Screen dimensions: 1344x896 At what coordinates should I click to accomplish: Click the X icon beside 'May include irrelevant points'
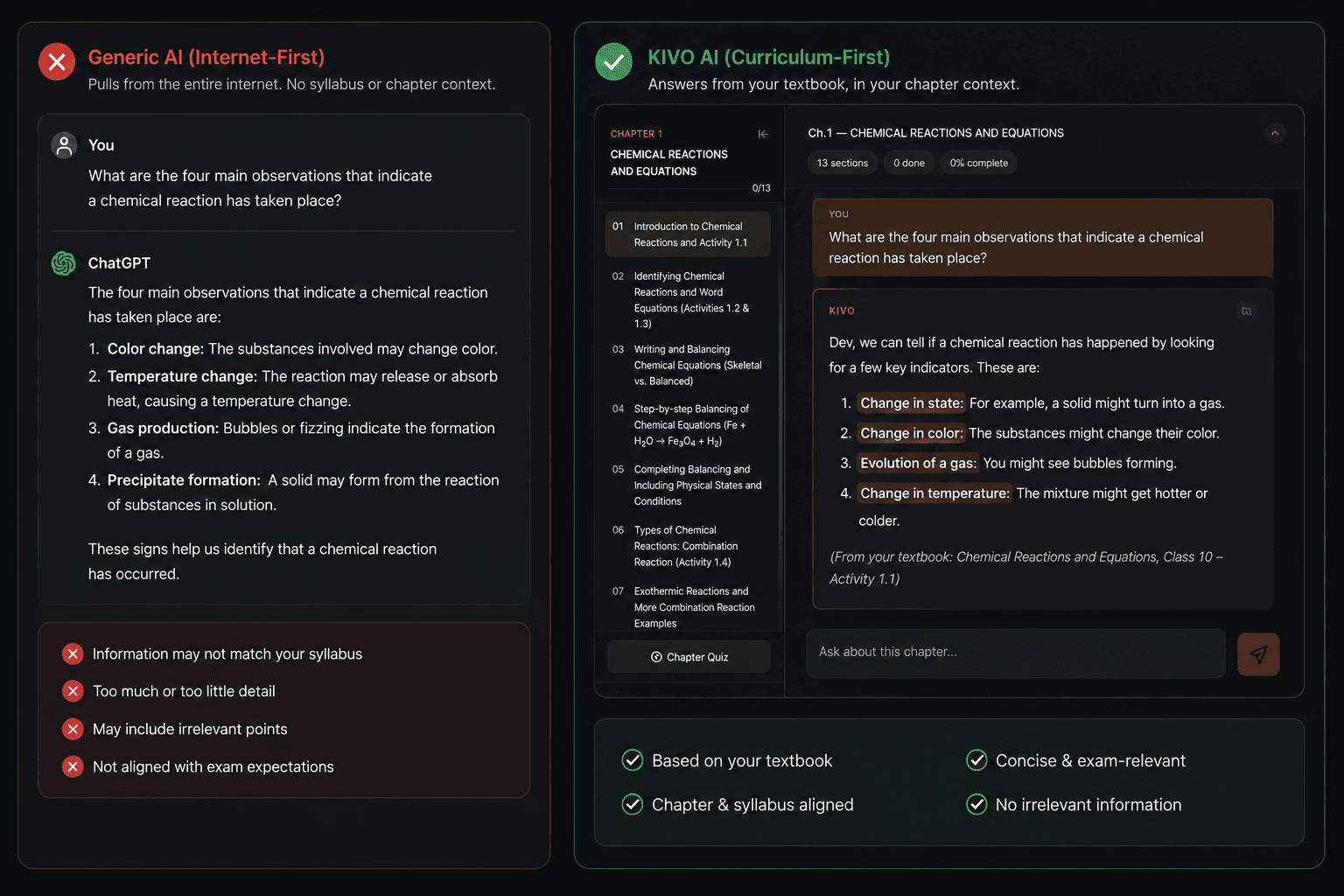click(x=73, y=729)
